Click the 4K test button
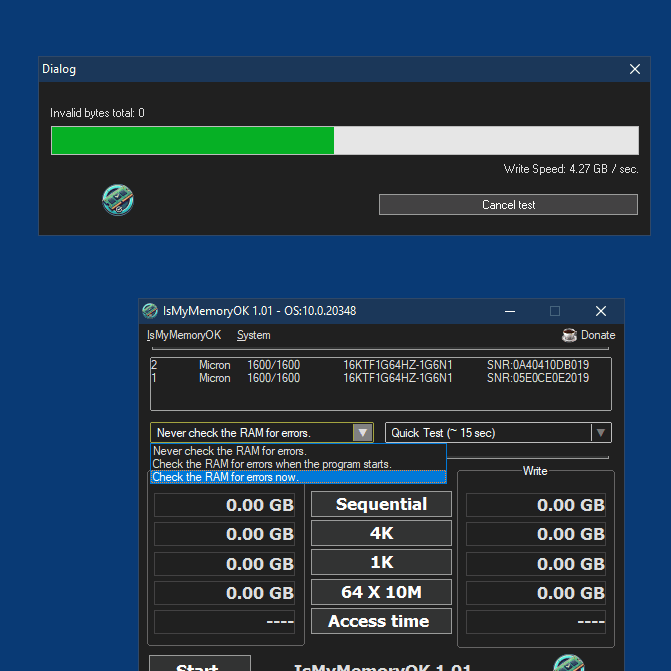Screen dimensions: 671x671 pos(381,533)
